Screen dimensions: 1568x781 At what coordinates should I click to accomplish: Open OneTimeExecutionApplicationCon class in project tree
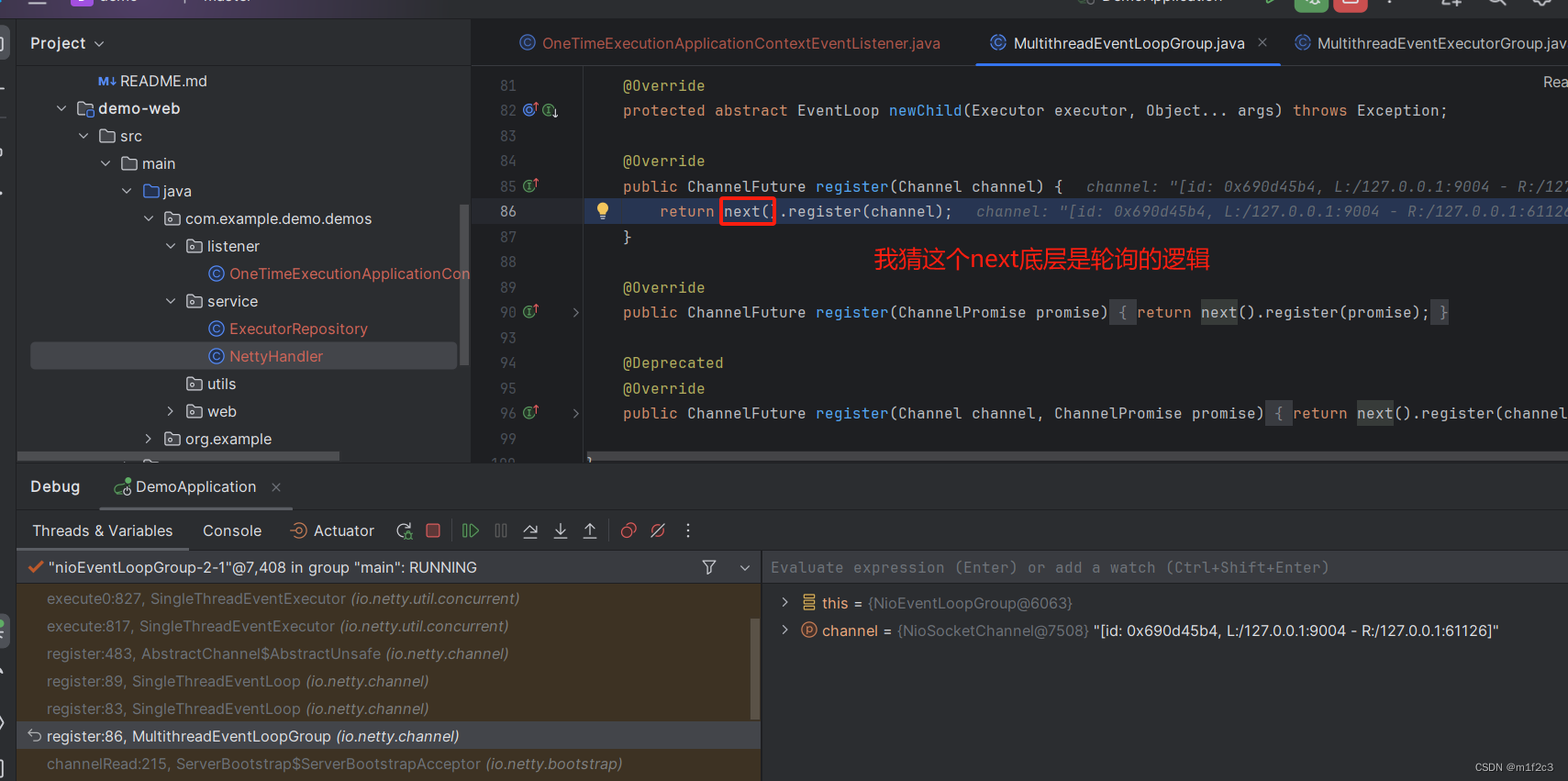(x=339, y=273)
